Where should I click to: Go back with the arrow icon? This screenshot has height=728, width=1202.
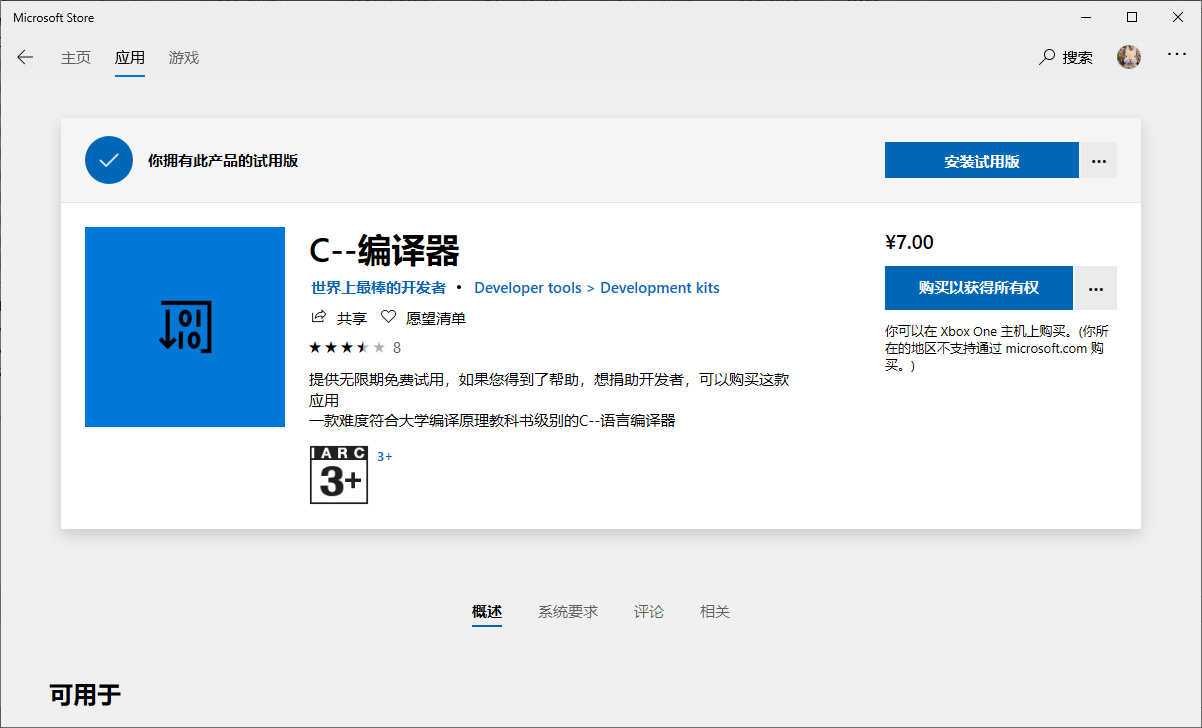coord(25,58)
